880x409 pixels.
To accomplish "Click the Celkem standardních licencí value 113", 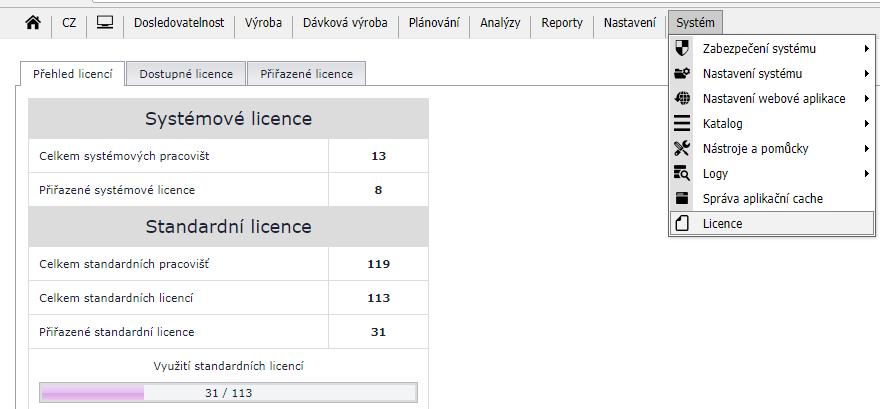I will pos(378,298).
